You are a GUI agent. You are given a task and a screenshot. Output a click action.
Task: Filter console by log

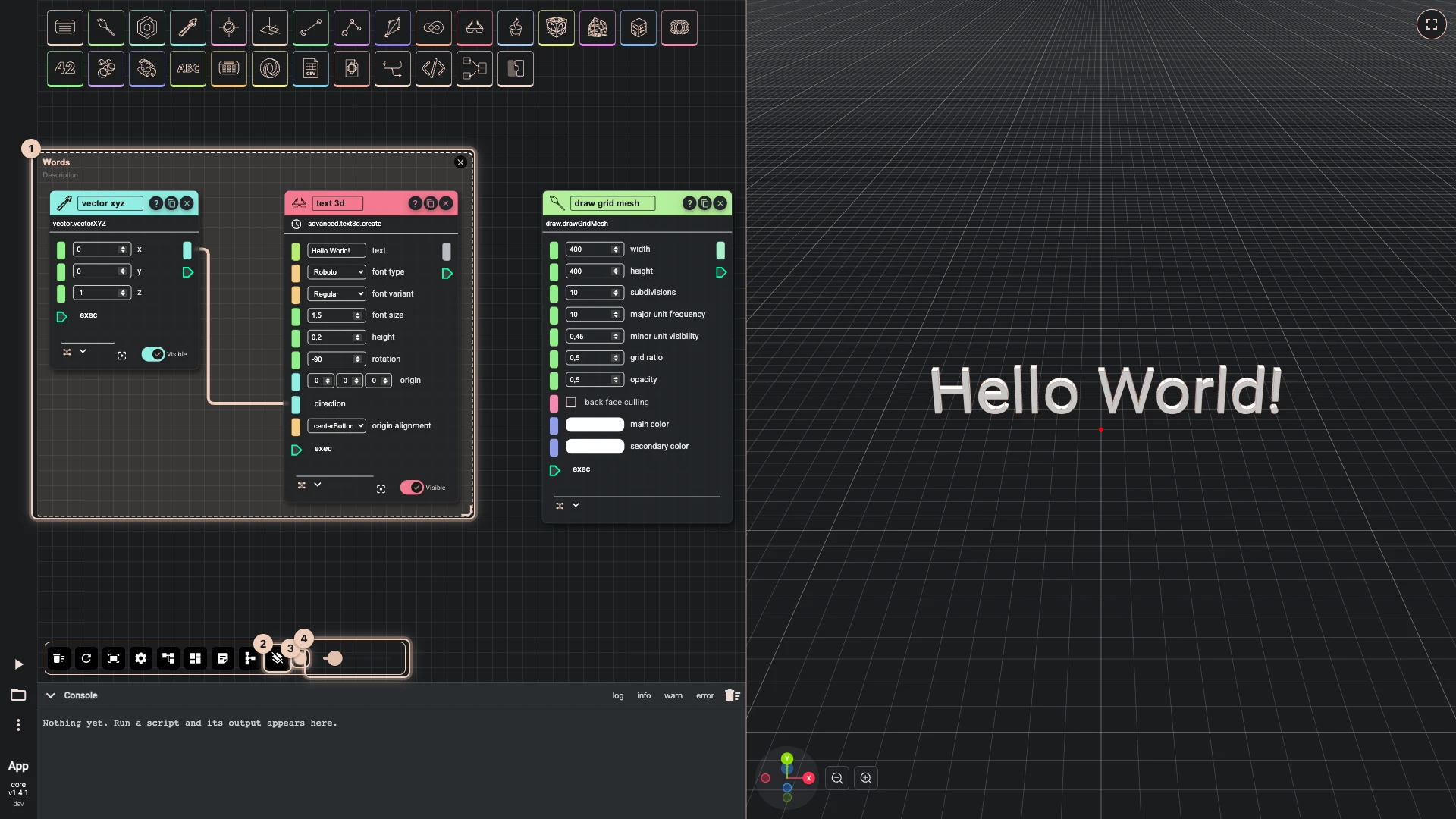tap(618, 696)
